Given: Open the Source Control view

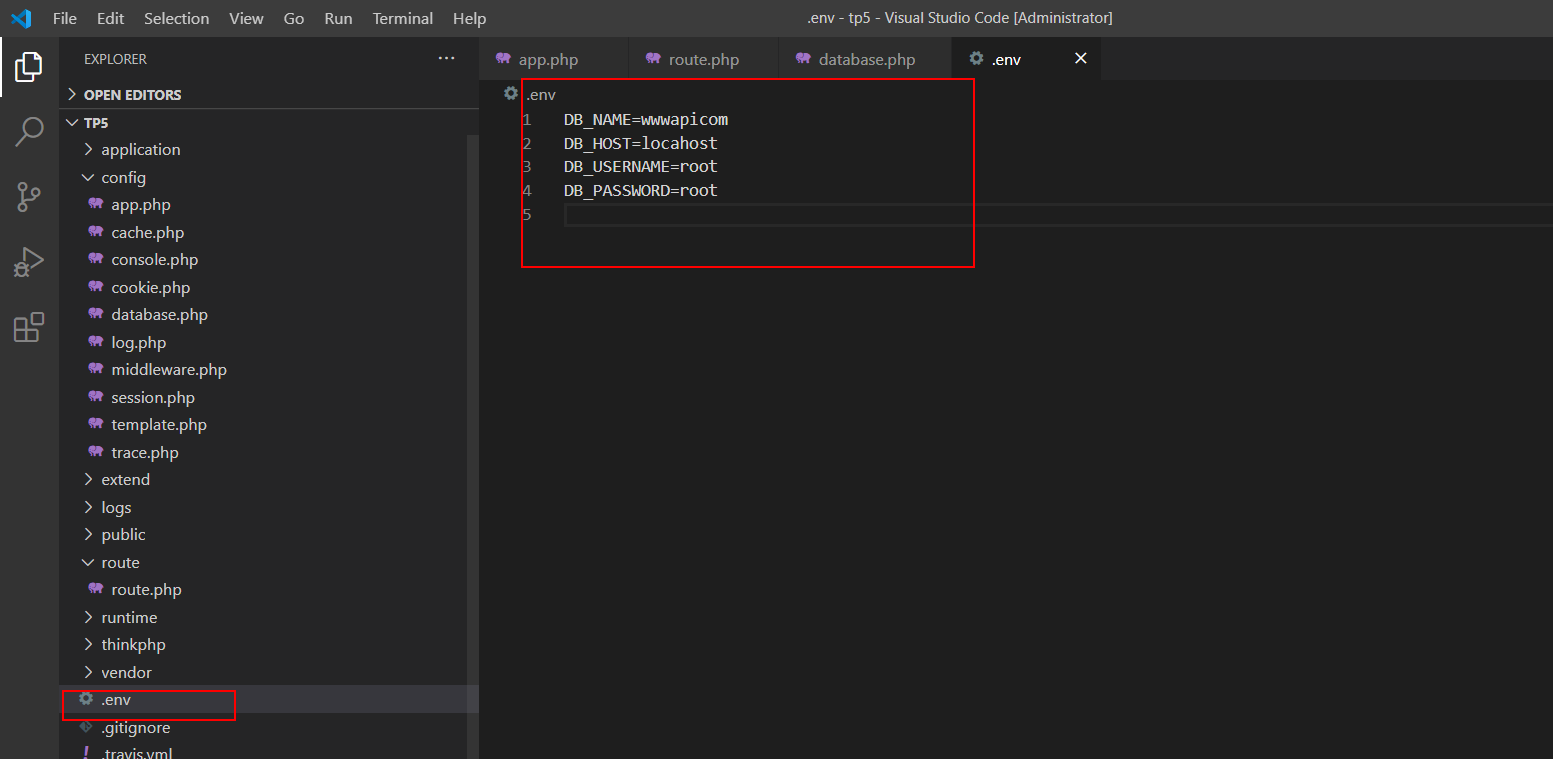Looking at the screenshot, I should click(29, 197).
